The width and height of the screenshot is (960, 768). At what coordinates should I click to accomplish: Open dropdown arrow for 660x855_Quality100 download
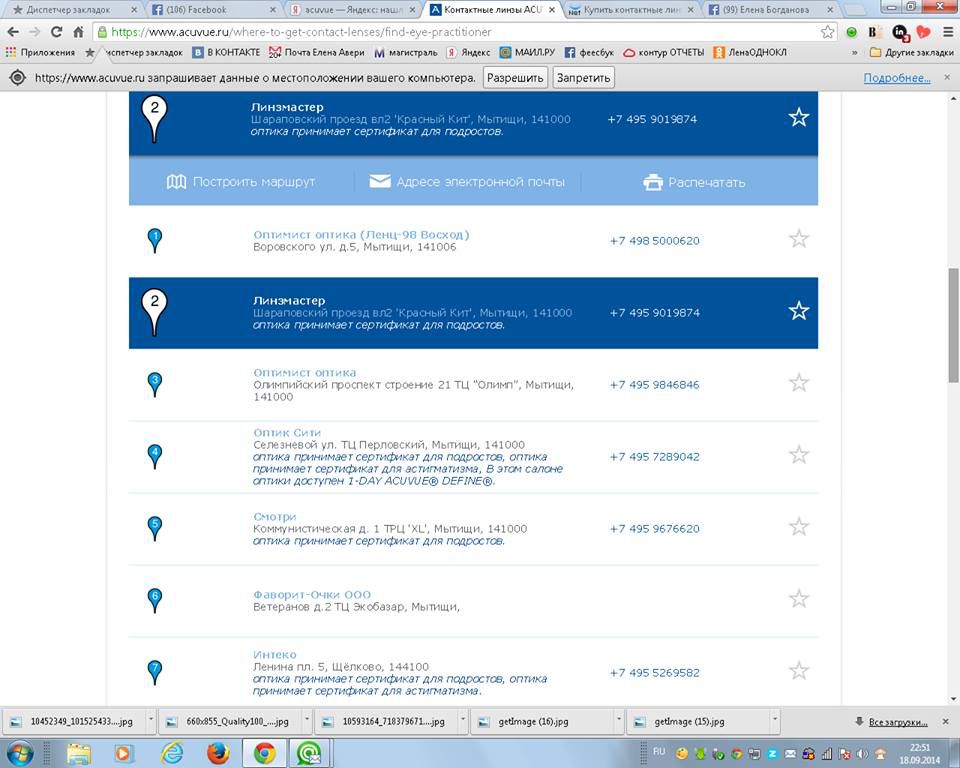pos(305,720)
